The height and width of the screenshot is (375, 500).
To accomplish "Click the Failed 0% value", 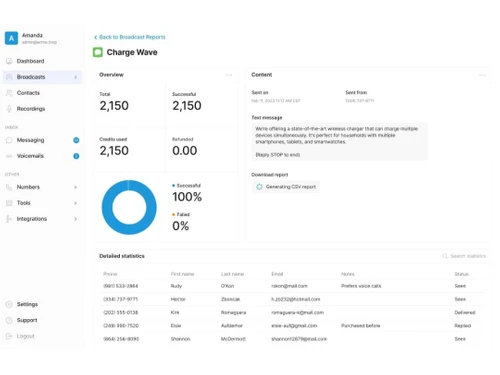I will coord(181,226).
